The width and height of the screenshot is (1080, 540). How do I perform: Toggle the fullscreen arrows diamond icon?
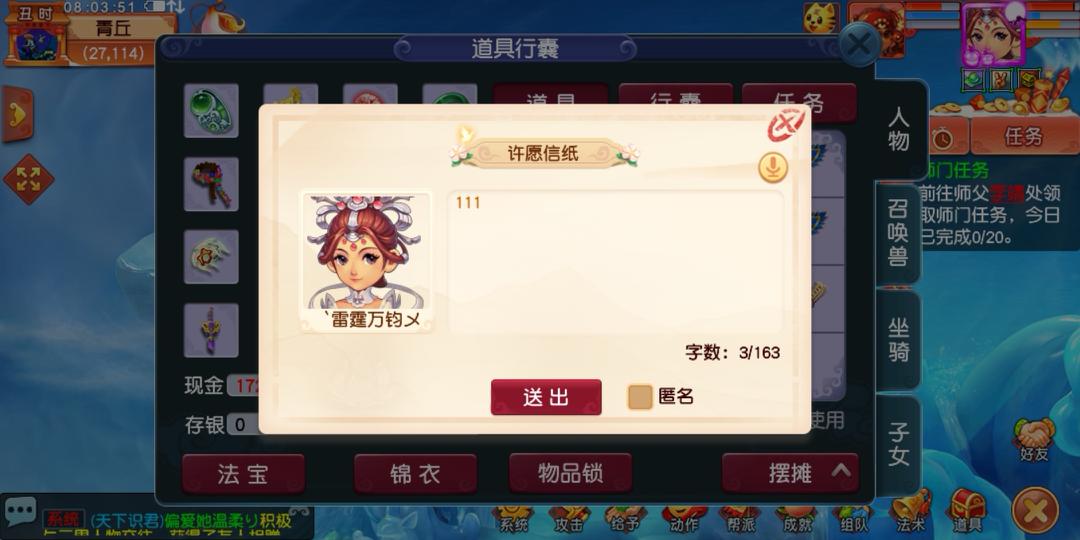[29, 178]
